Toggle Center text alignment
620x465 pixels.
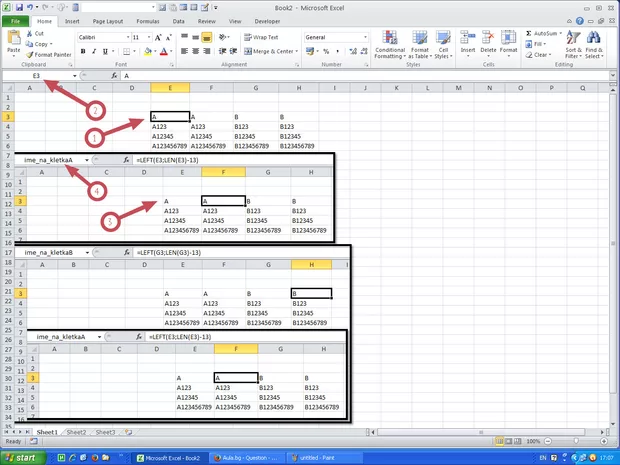[195, 51]
